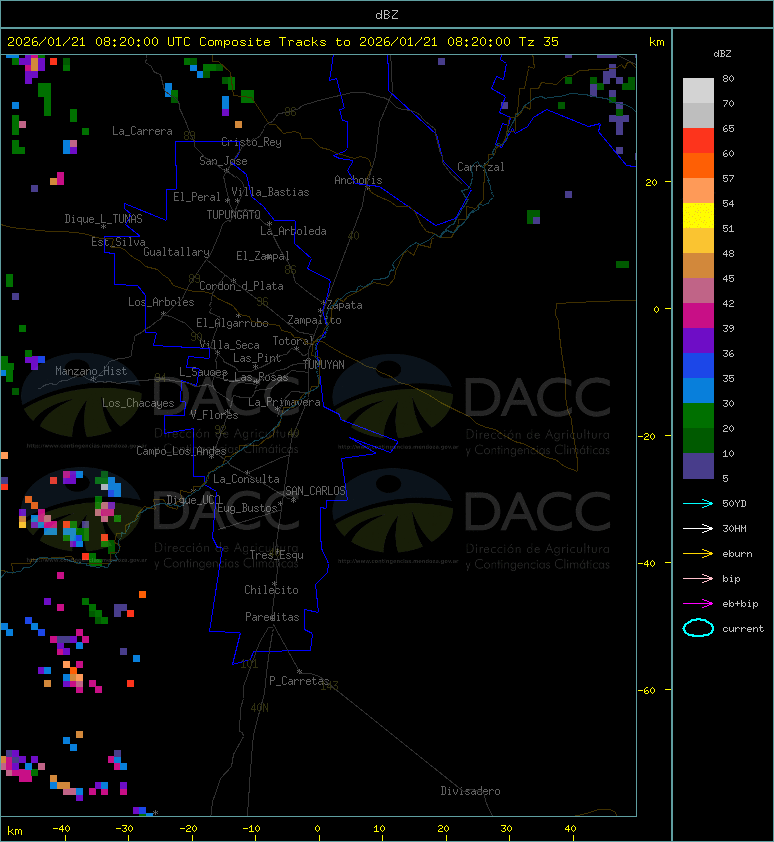Select the magenta 39-42 dBZ color band
Image resolution: width=774 pixels, height=842 pixels.
698,316
